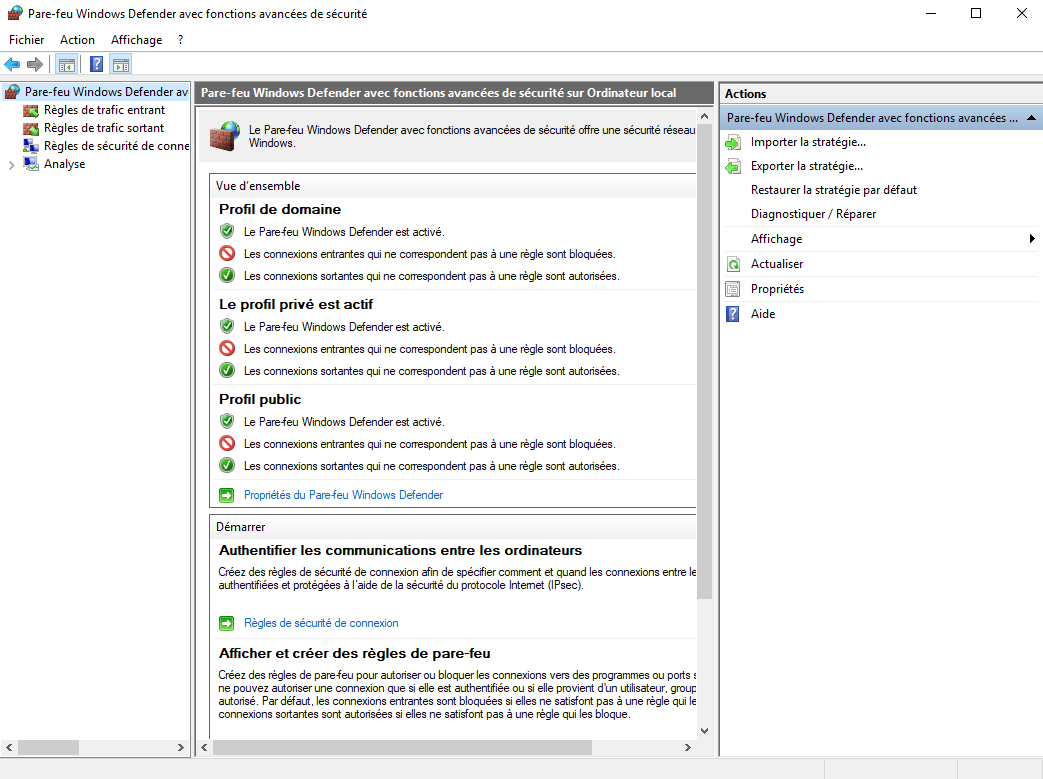The height and width of the screenshot is (779, 1043).
Task: Open the Affichage submenu arrow in Actions pane
Action: click(1031, 239)
